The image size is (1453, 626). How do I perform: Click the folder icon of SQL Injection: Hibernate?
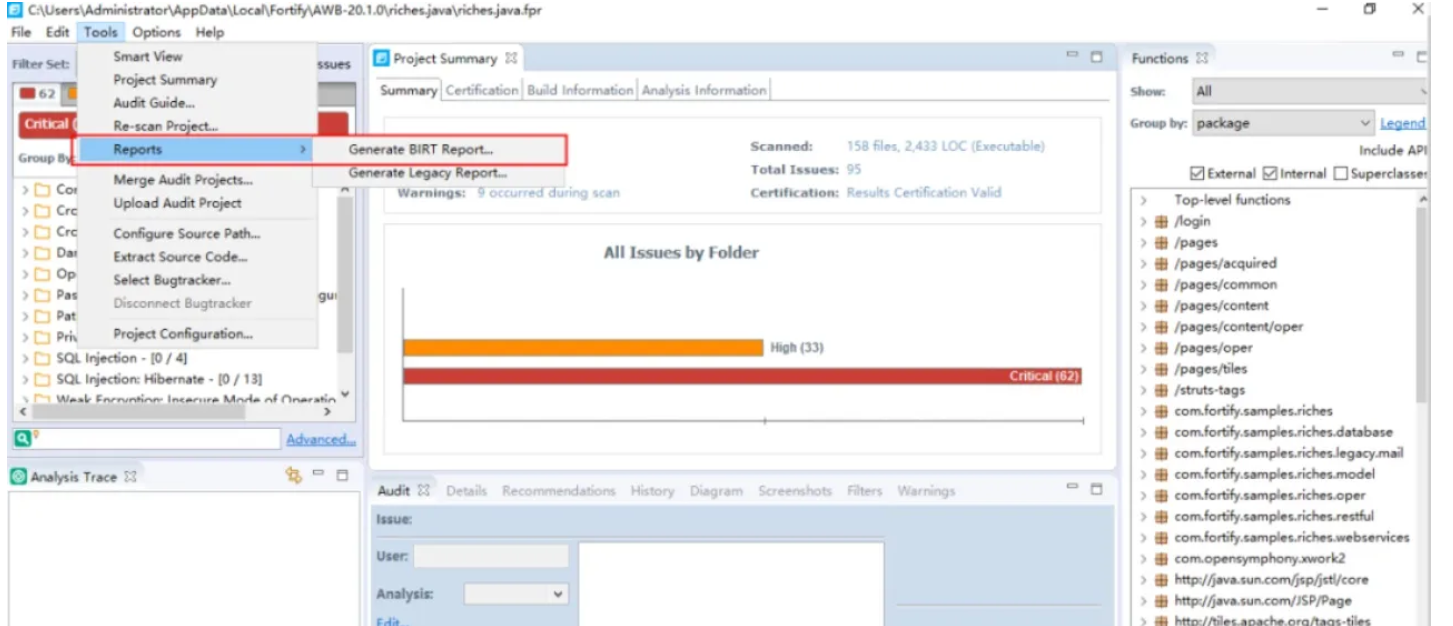42,379
